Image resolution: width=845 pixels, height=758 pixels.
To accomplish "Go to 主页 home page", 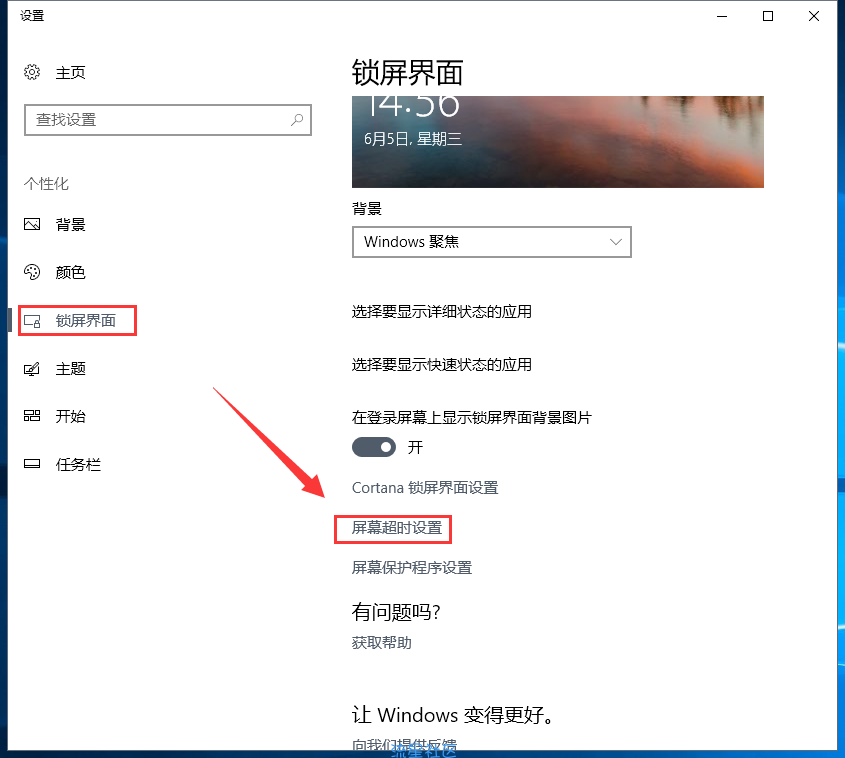I will pyautogui.click(x=71, y=72).
